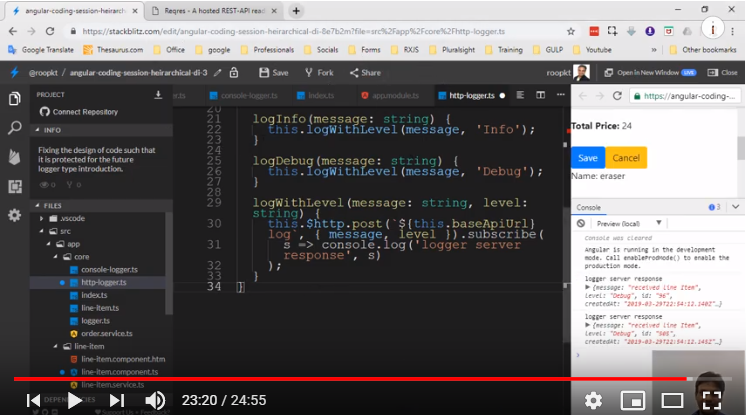Collapse the src folder in the file tree
The height and width of the screenshot is (415, 747).
(63, 230)
